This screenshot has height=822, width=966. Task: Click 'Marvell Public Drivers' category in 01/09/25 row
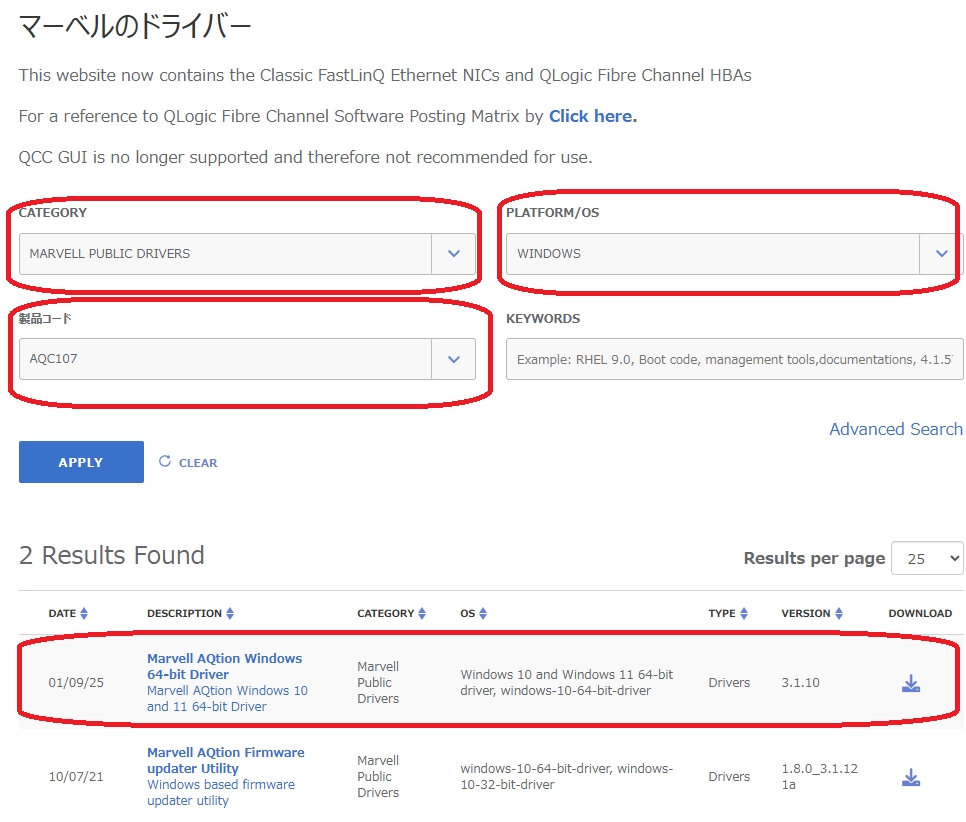click(x=378, y=683)
